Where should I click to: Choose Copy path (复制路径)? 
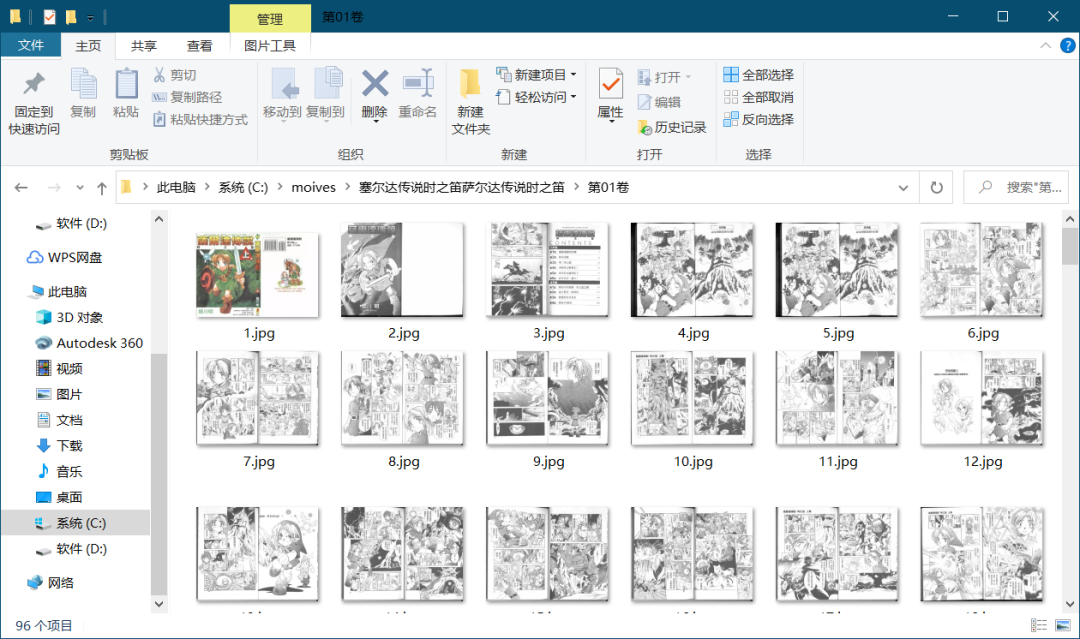(x=187, y=97)
